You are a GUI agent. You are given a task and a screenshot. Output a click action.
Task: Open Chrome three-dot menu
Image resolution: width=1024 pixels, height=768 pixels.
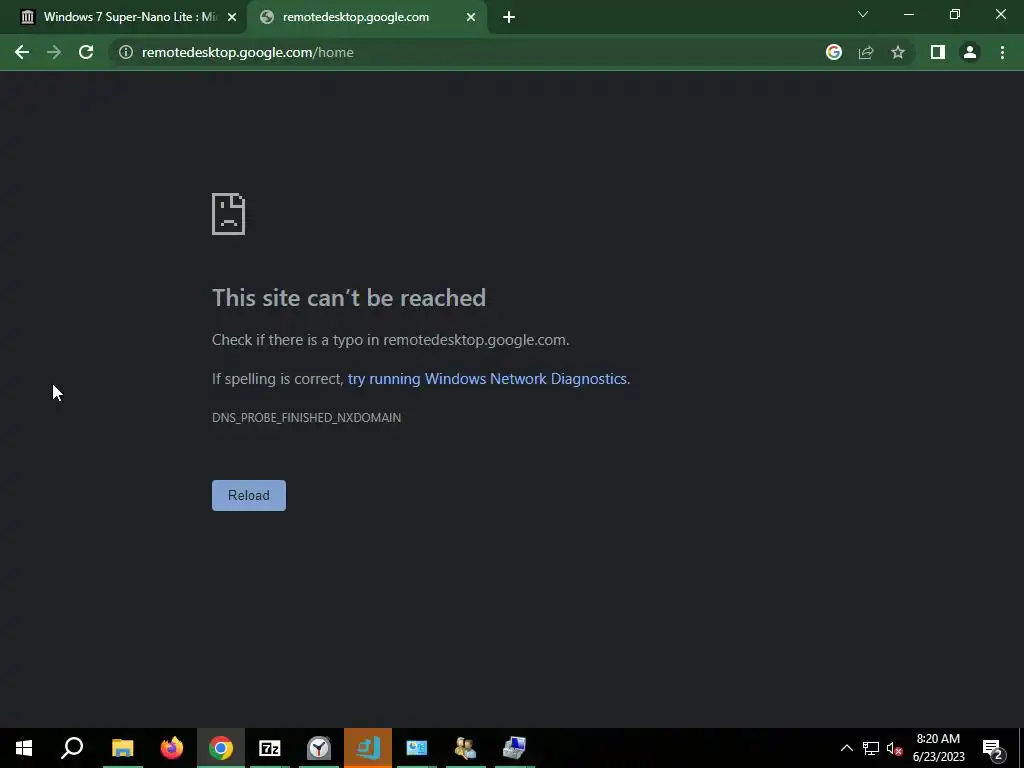pos(1002,52)
